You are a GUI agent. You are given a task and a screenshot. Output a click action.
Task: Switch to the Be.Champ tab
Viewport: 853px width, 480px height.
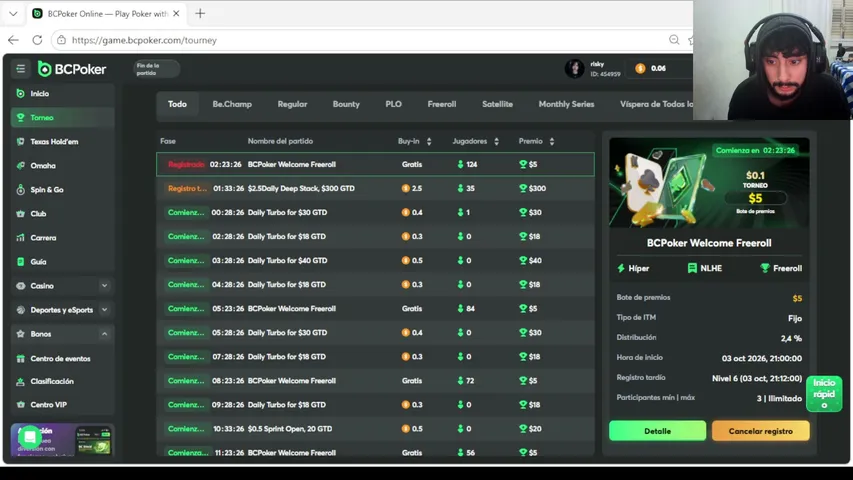tap(232, 104)
